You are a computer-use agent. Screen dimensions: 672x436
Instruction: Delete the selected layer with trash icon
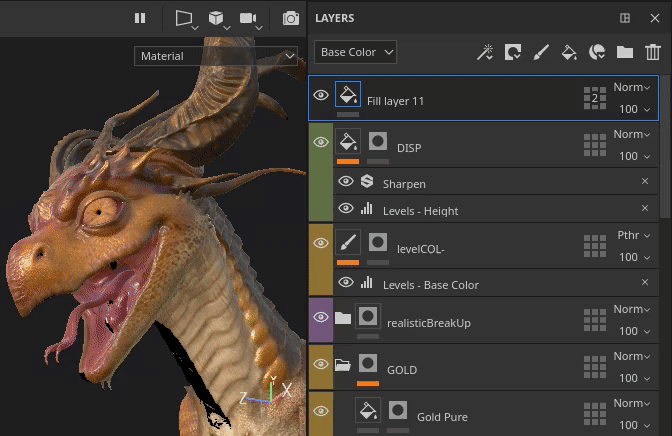click(x=653, y=52)
